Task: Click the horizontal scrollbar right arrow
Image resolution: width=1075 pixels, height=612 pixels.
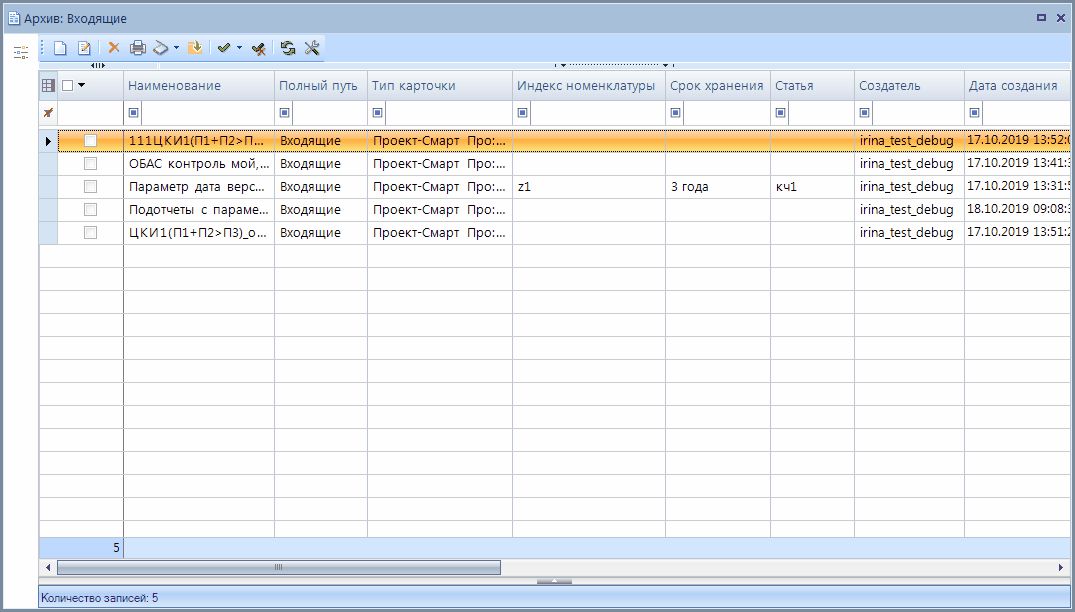Action: click(1060, 568)
